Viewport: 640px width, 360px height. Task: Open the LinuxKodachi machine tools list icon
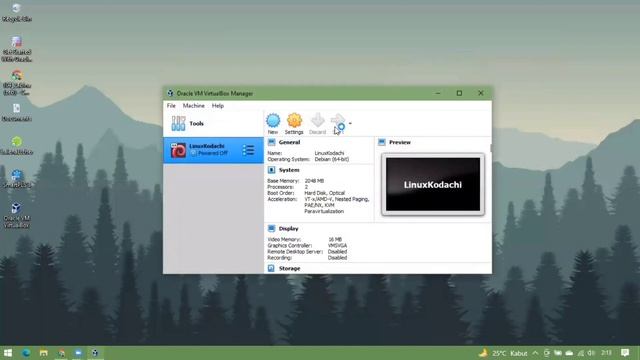click(x=248, y=150)
